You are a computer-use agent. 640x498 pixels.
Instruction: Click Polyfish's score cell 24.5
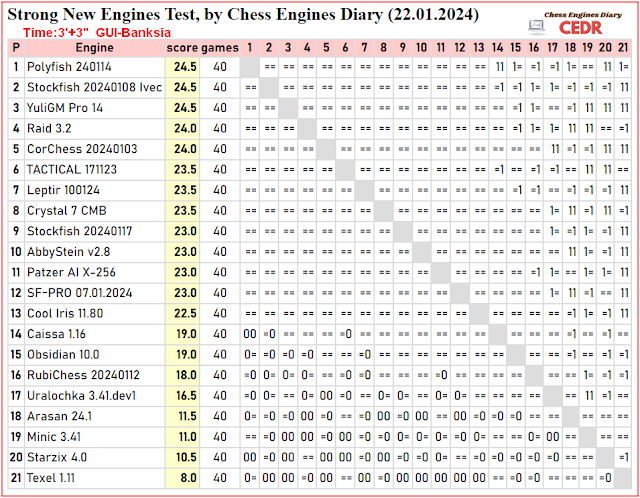click(x=182, y=67)
